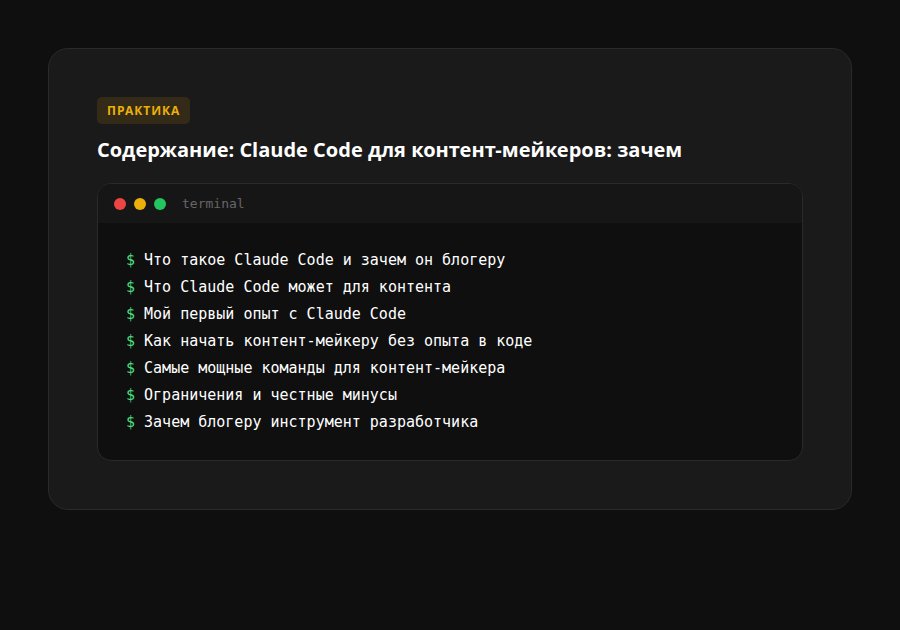Click the $ prompt before 'Самые мощные команды'
The width and height of the screenshot is (900, 630).
point(130,367)
